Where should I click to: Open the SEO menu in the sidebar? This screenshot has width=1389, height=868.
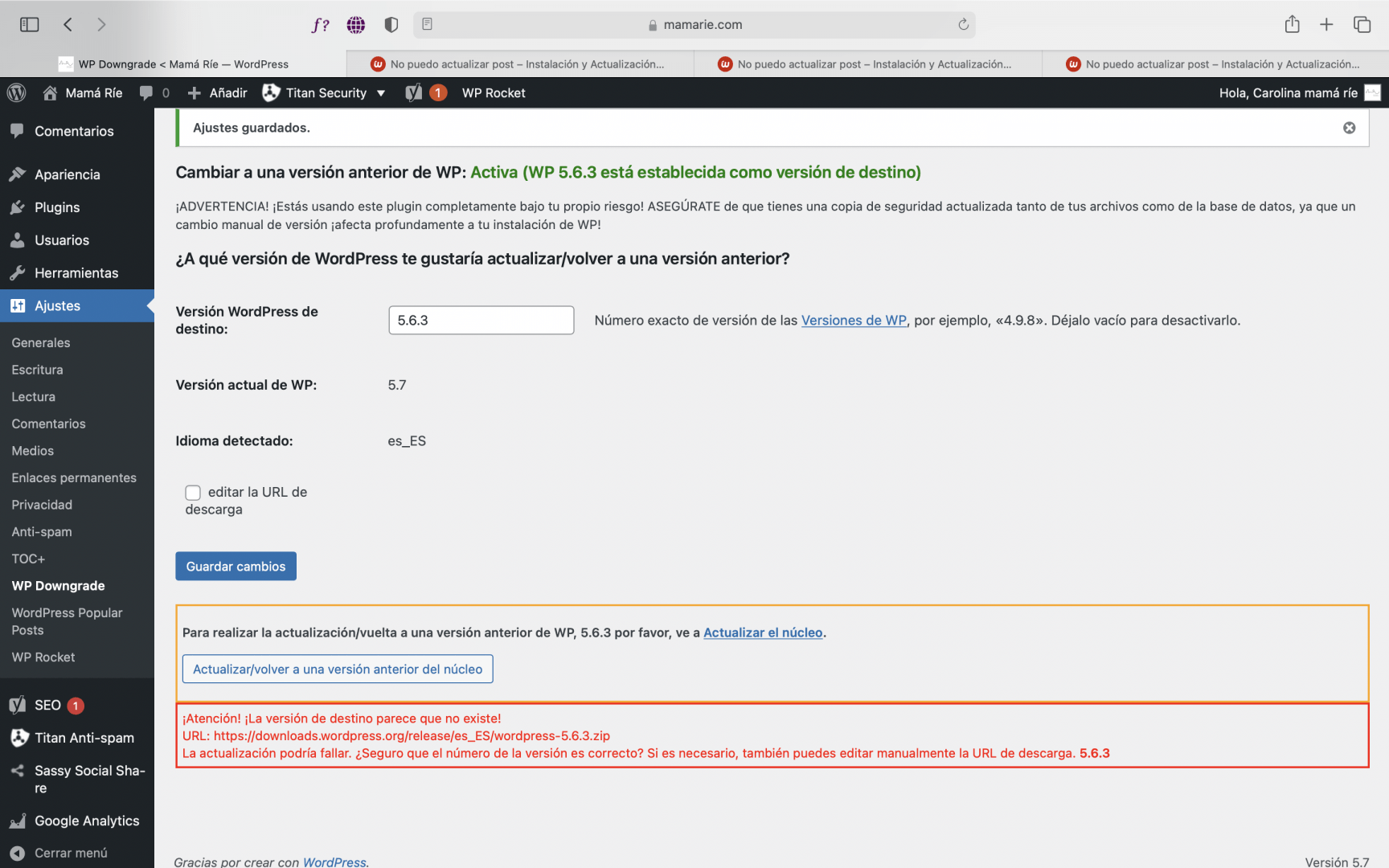(77, 705)
